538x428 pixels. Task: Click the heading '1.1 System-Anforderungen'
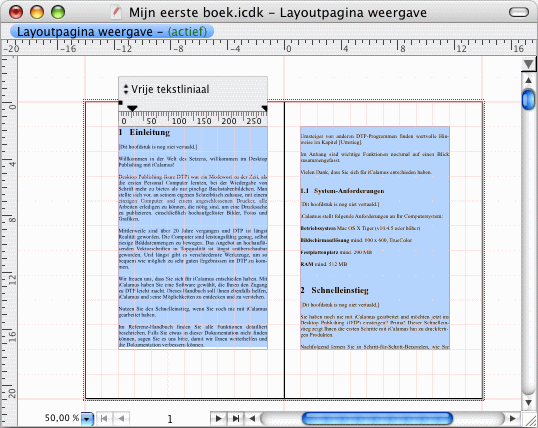coord(342,191)
